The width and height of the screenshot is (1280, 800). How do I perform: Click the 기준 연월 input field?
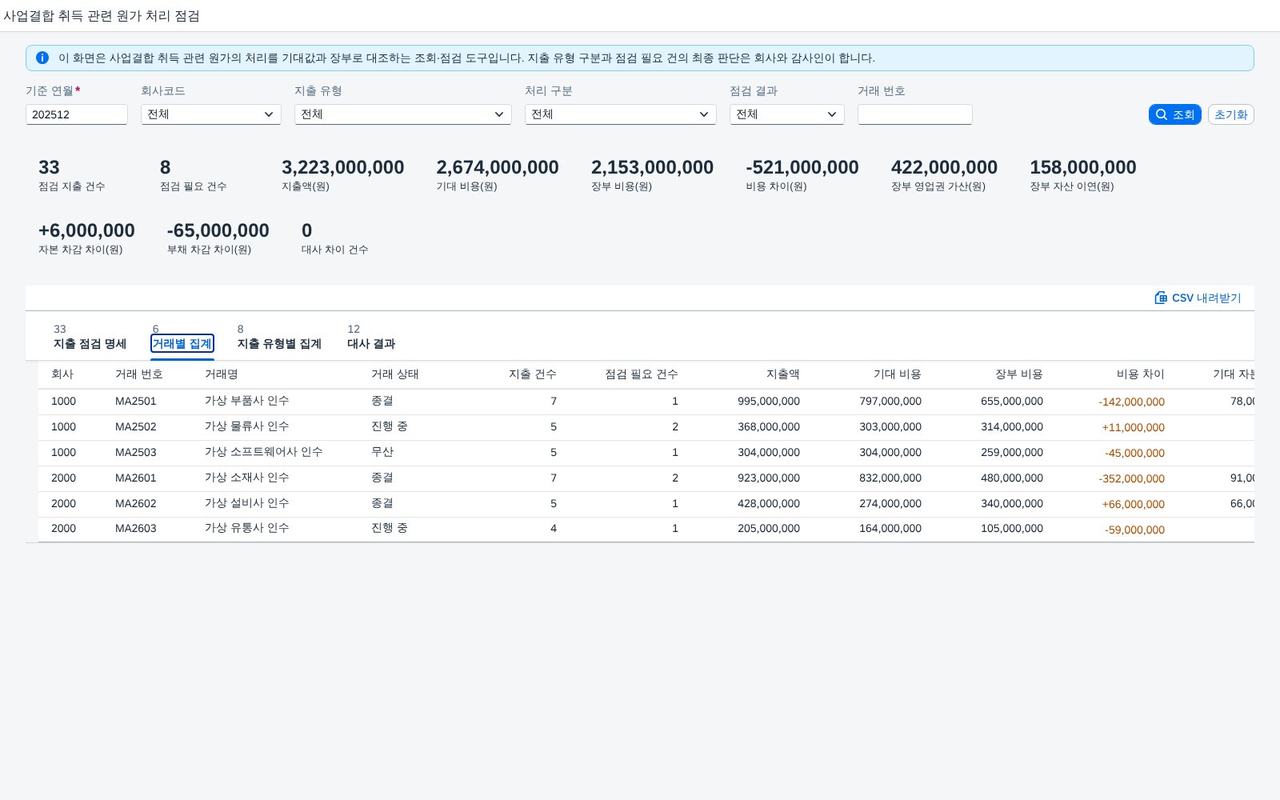[77, 115]
